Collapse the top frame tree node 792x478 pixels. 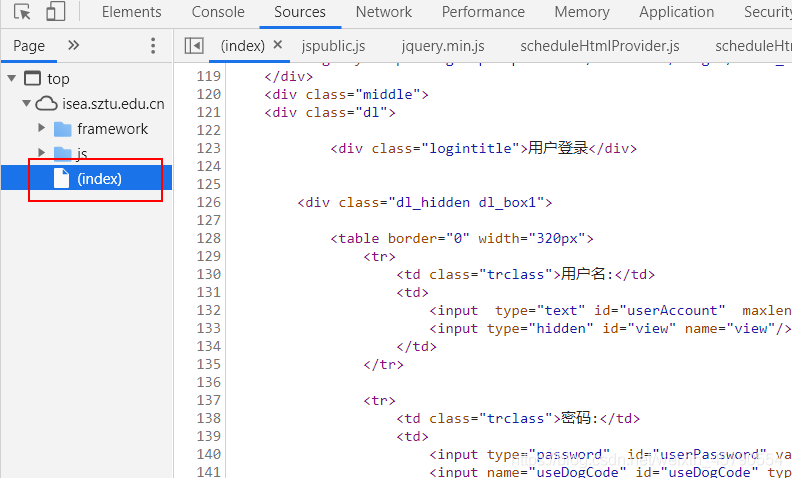coord(11,79)
